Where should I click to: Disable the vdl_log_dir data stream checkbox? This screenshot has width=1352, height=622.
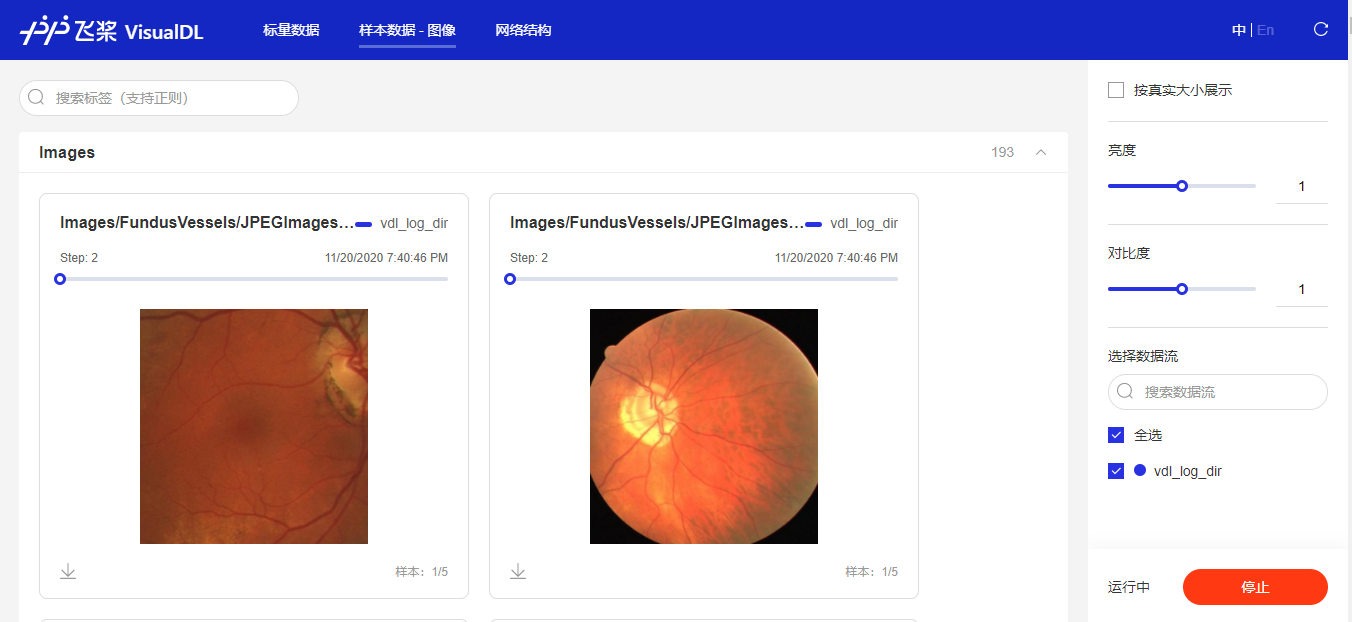pyautogui.click(x=1116, y=471)
